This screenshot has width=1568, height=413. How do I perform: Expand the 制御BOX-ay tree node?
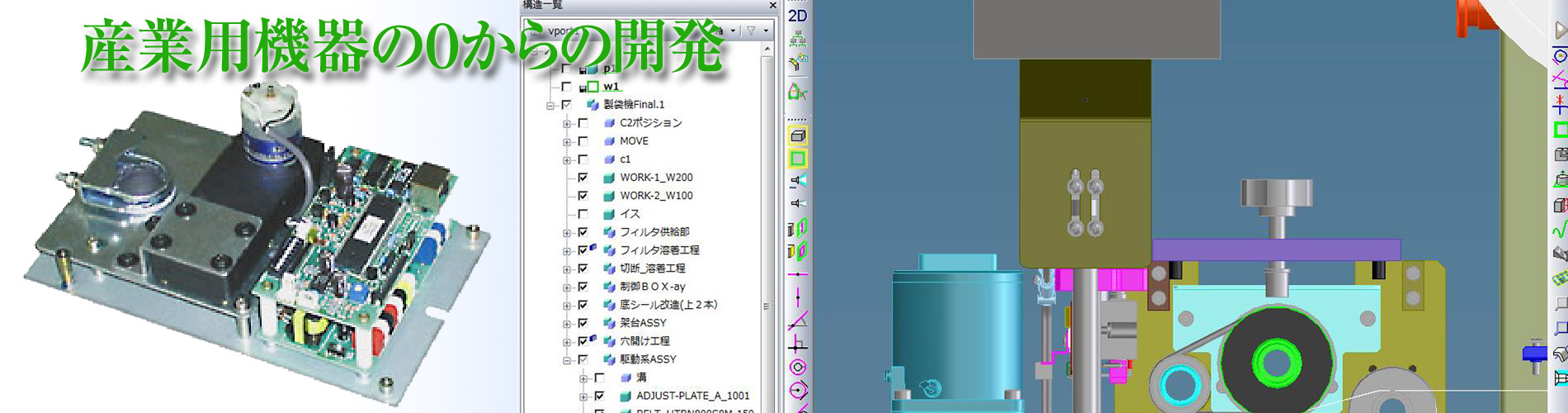coord(567,287)
